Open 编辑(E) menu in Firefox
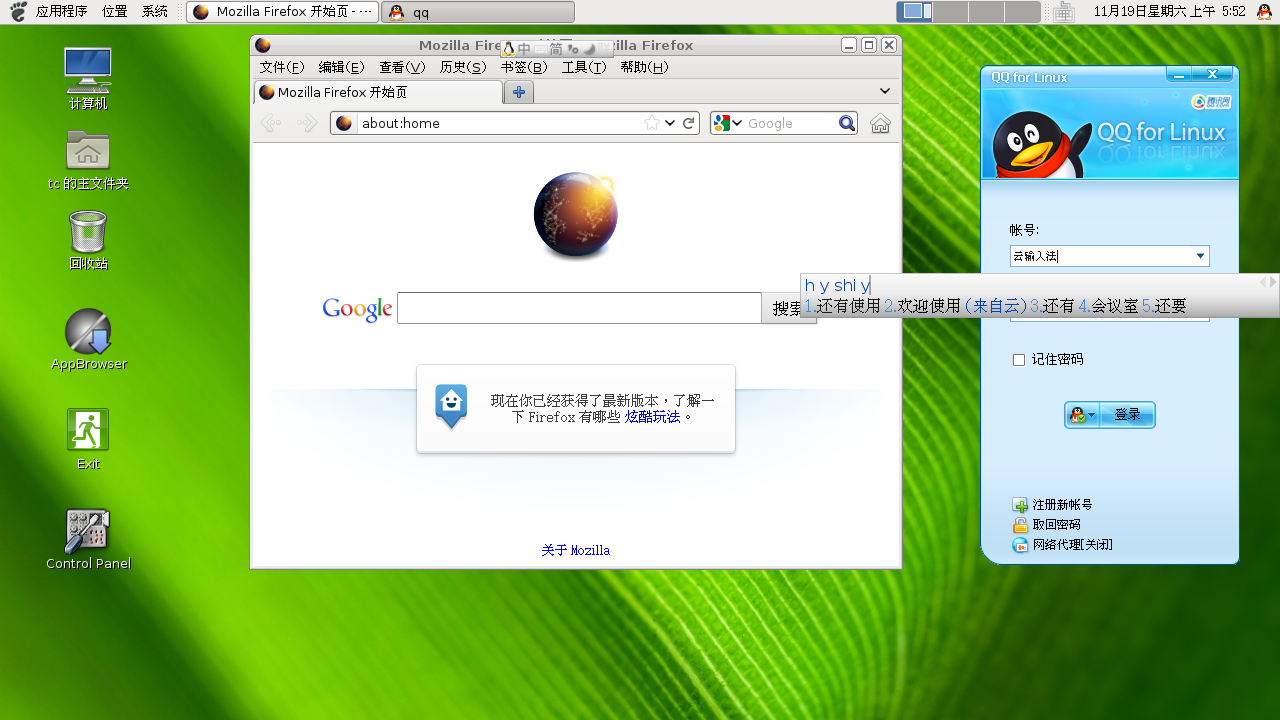Image resolution: width=1280 pixels, height=720 pixels. pyautogui.click(x=341, y=67)
